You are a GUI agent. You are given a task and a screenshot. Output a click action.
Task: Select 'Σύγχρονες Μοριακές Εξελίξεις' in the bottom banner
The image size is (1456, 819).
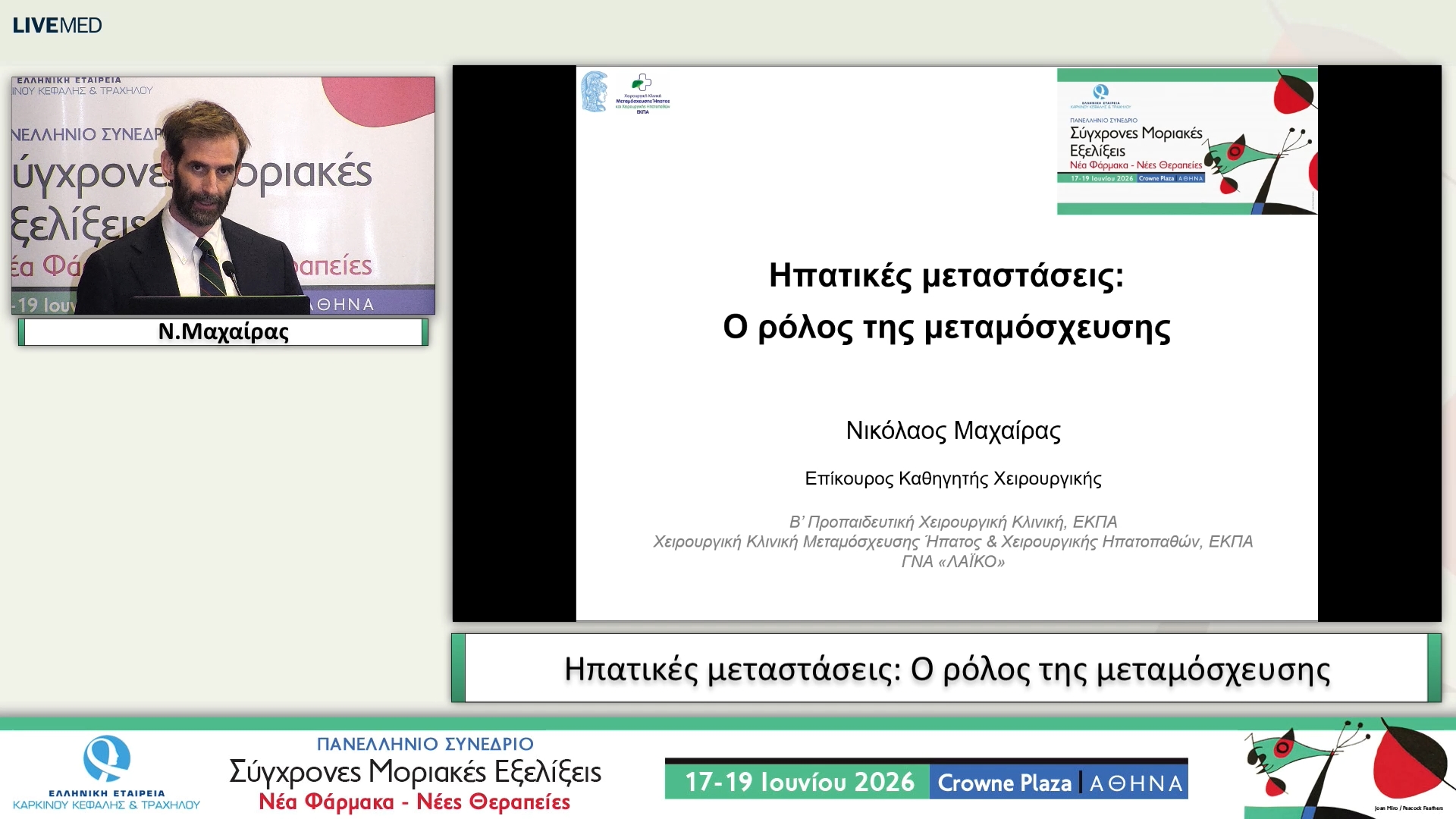pyautogui.click(x=415, y=772)
